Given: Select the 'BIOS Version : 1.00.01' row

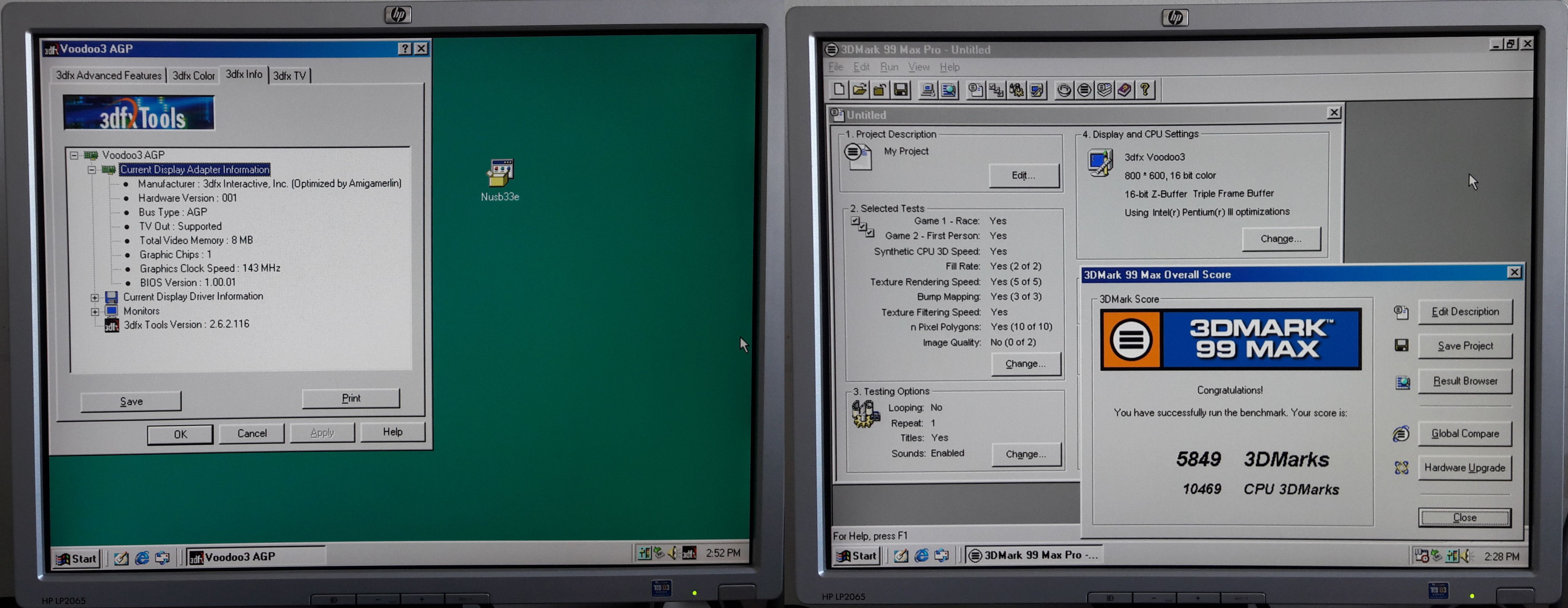Looking at the screenshot, I should [x=188, y=282].
